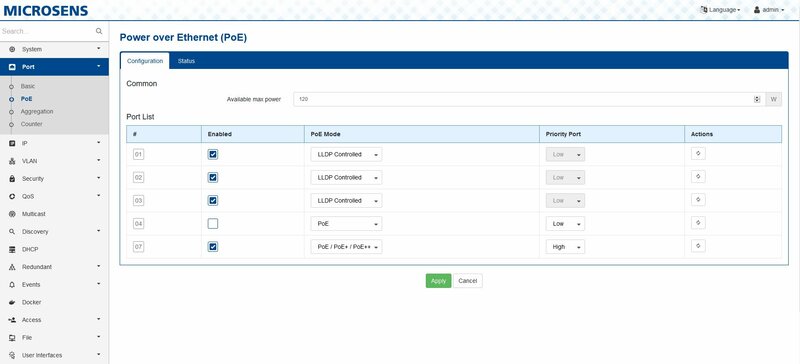Image resolution: width=800 pixels, height=364 pixels.
Task: Open PoE Mode dropdown for port 02
Action: pos(346,178)
